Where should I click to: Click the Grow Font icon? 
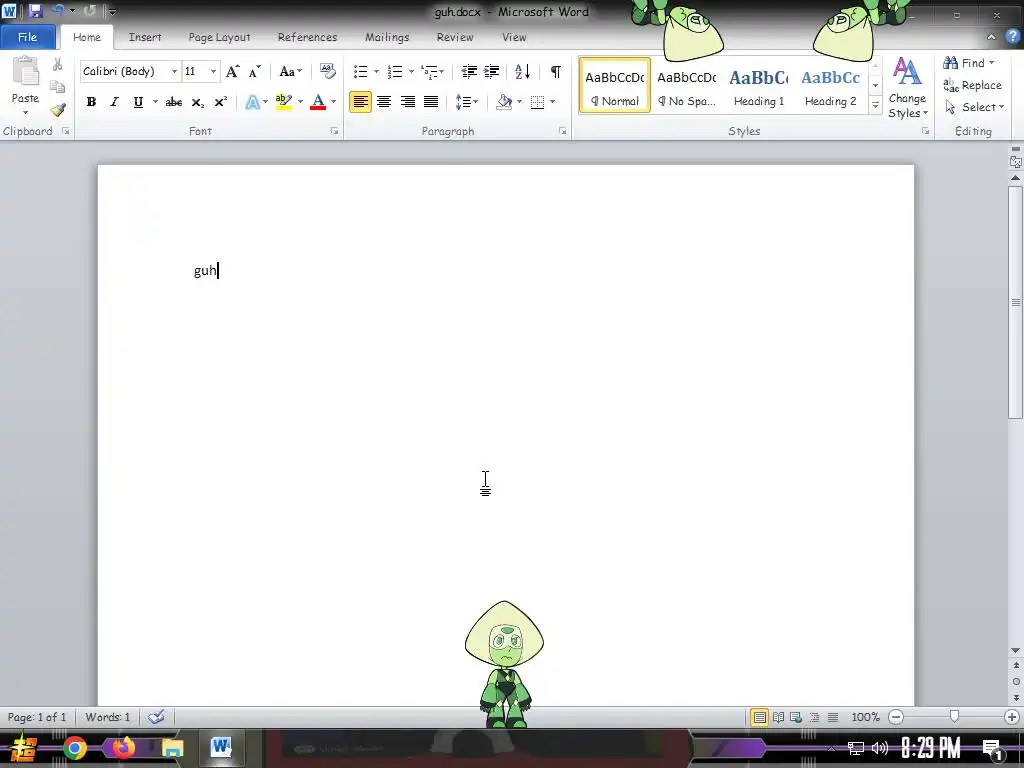coord(232,71)
